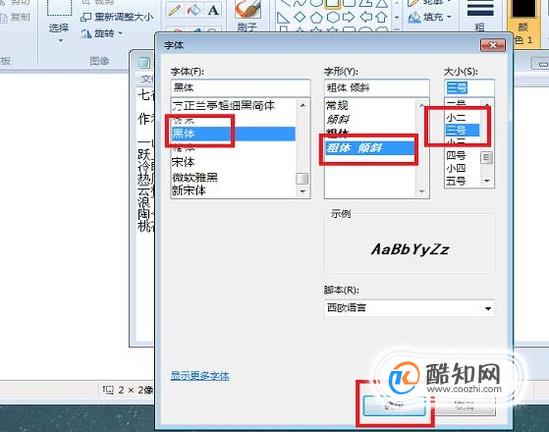Image resolution: width=549 pixels, height=432 pixels.
Task: Choose the Fill with color bucket tool
Action: [x=194, y=11]
